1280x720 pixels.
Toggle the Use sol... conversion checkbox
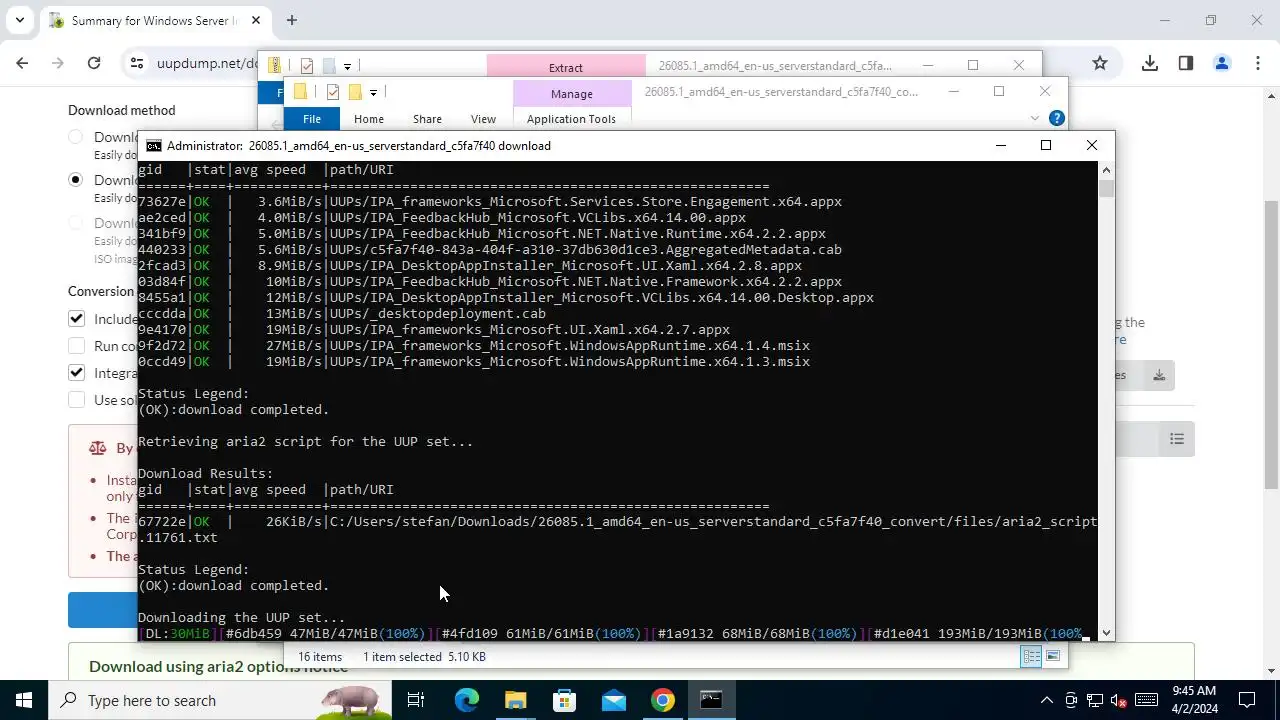tap(76, 400)
